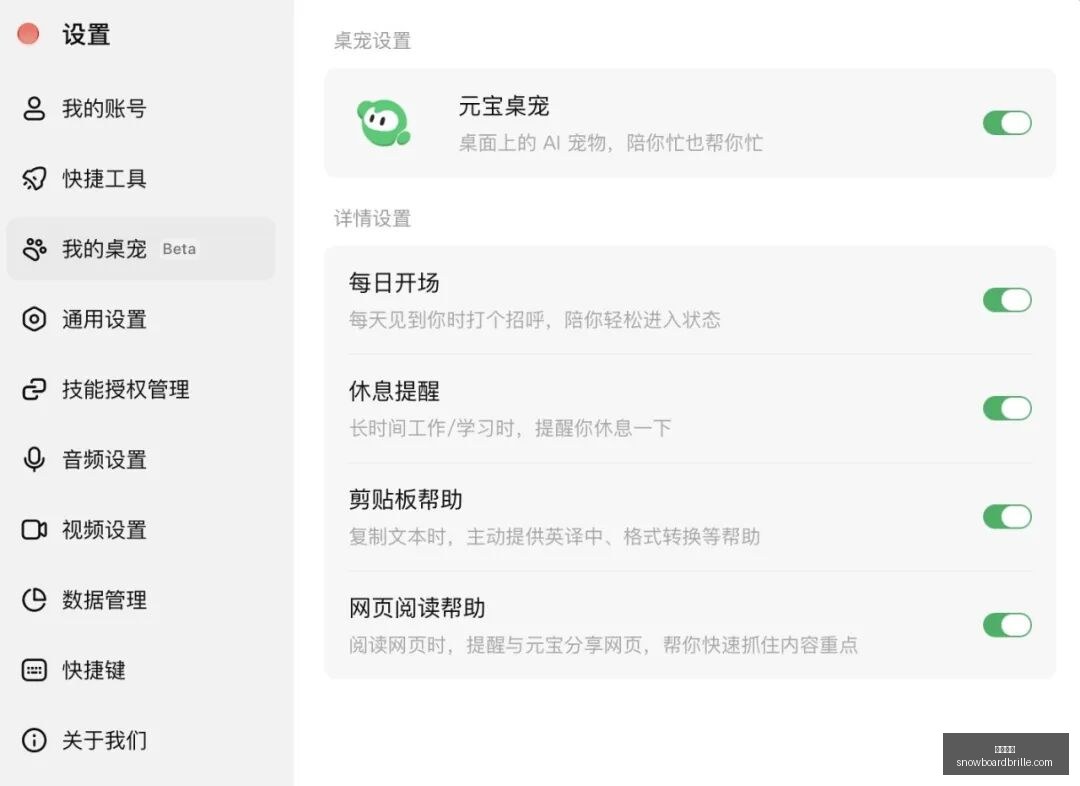Click description 桌面上的 AI 宠物，陪你忙也帮你忙
The image size is (1080, 786).
pos(610,143)
